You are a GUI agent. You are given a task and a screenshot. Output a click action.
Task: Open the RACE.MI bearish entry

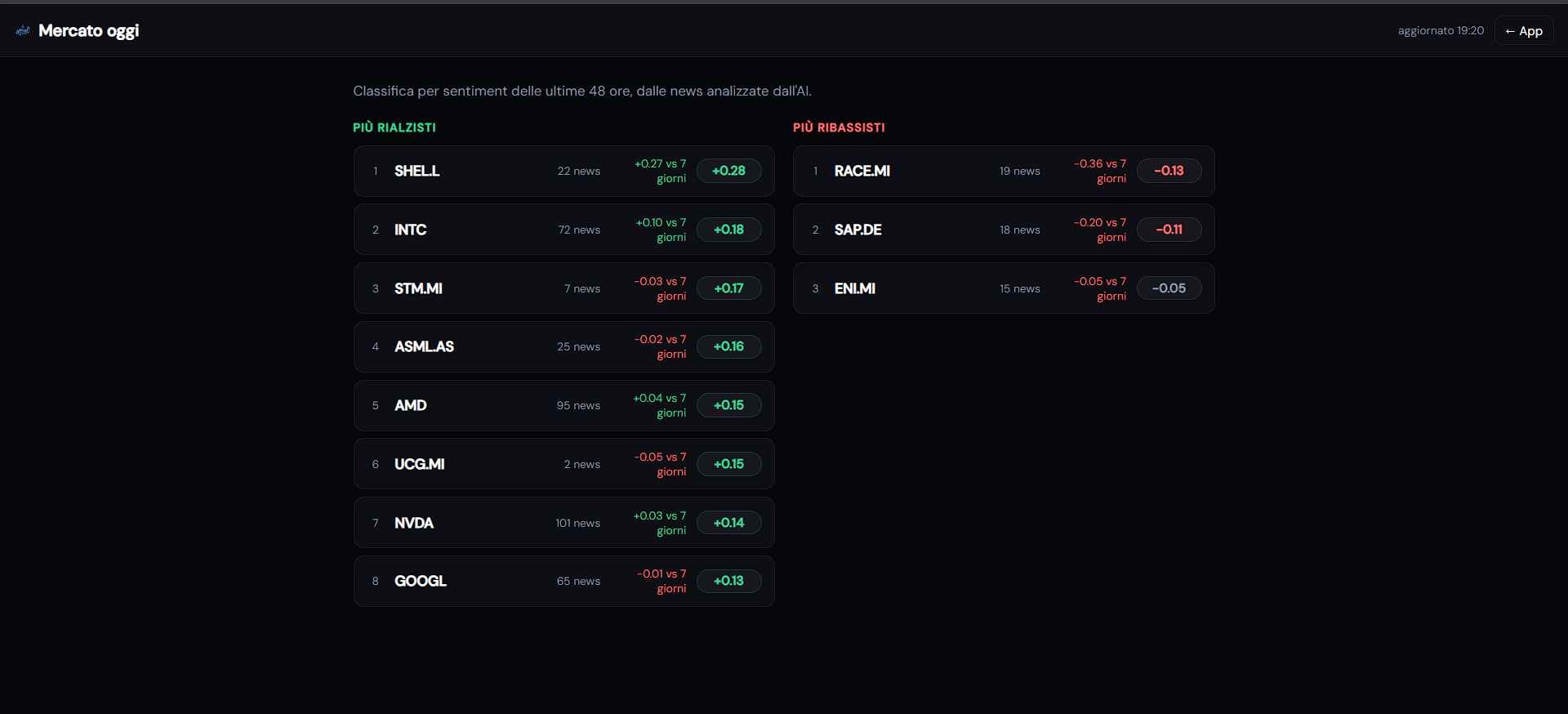tap(1004, 171)
